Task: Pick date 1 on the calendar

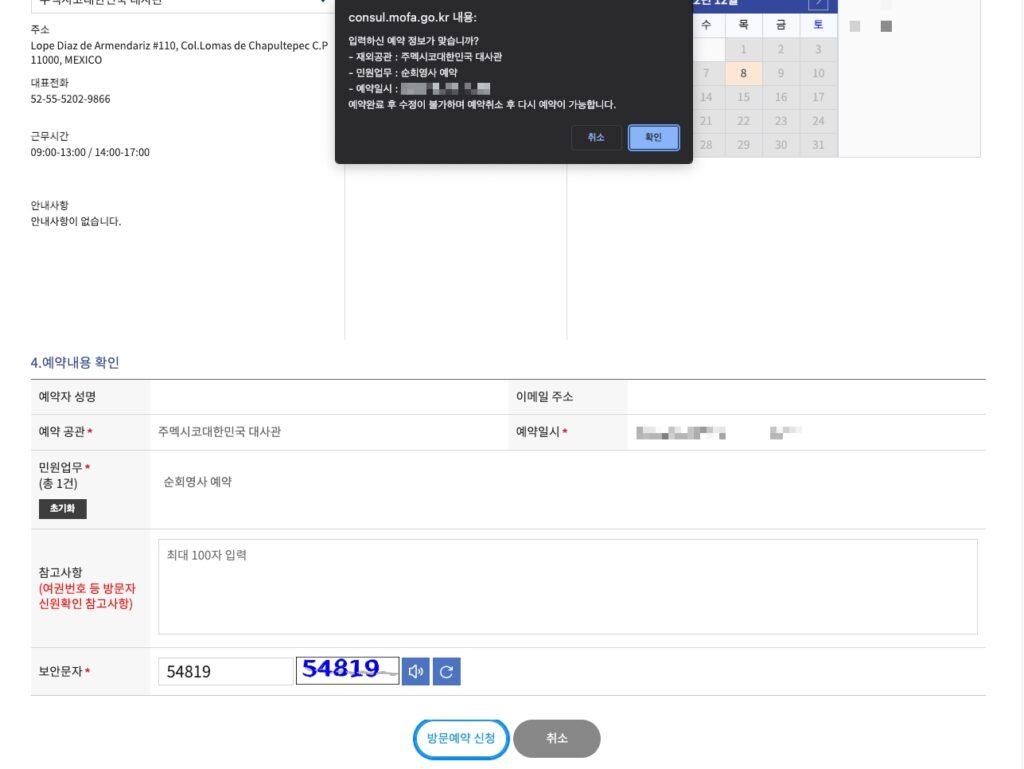Action: pos(743,50)
